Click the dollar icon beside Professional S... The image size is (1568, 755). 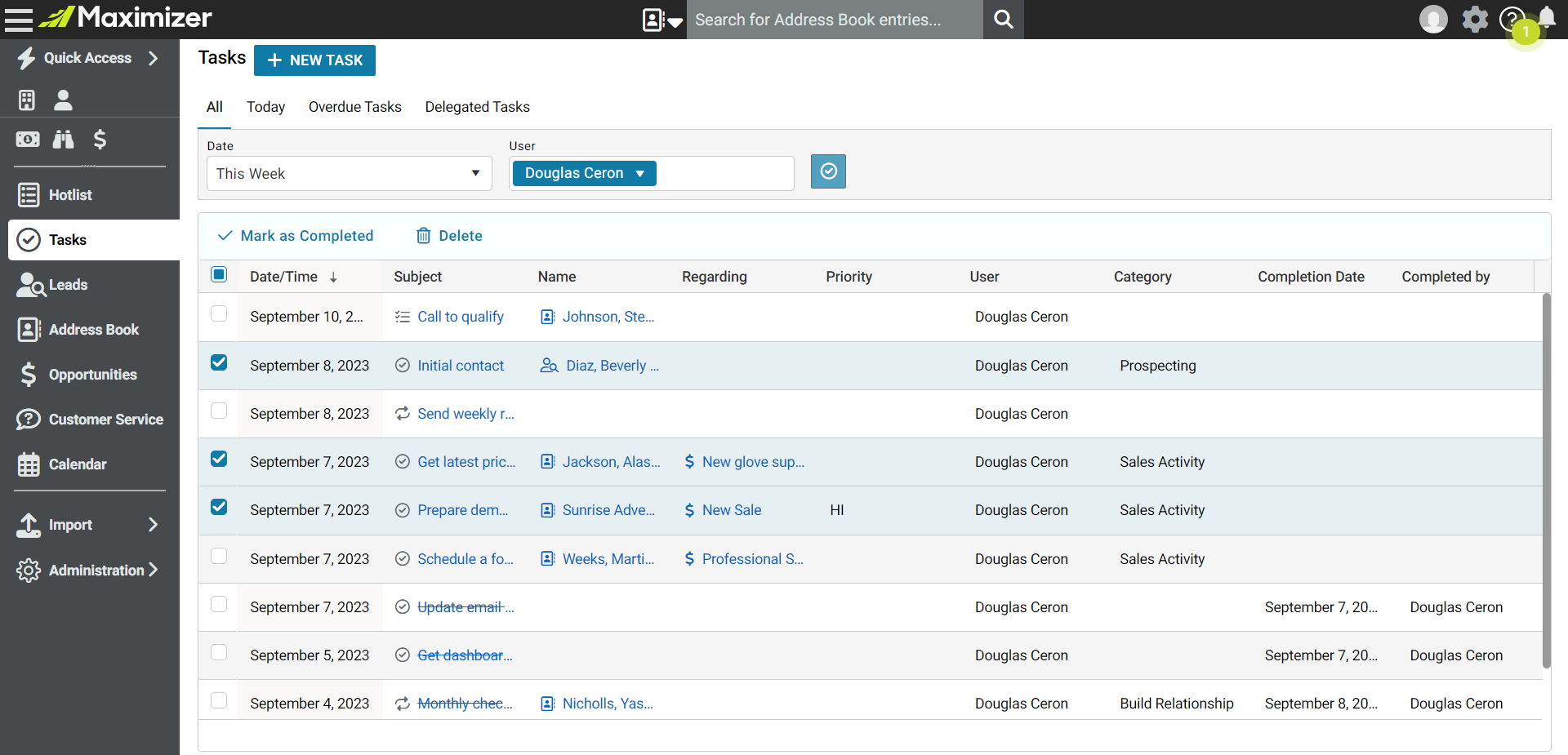pos(689,558)
